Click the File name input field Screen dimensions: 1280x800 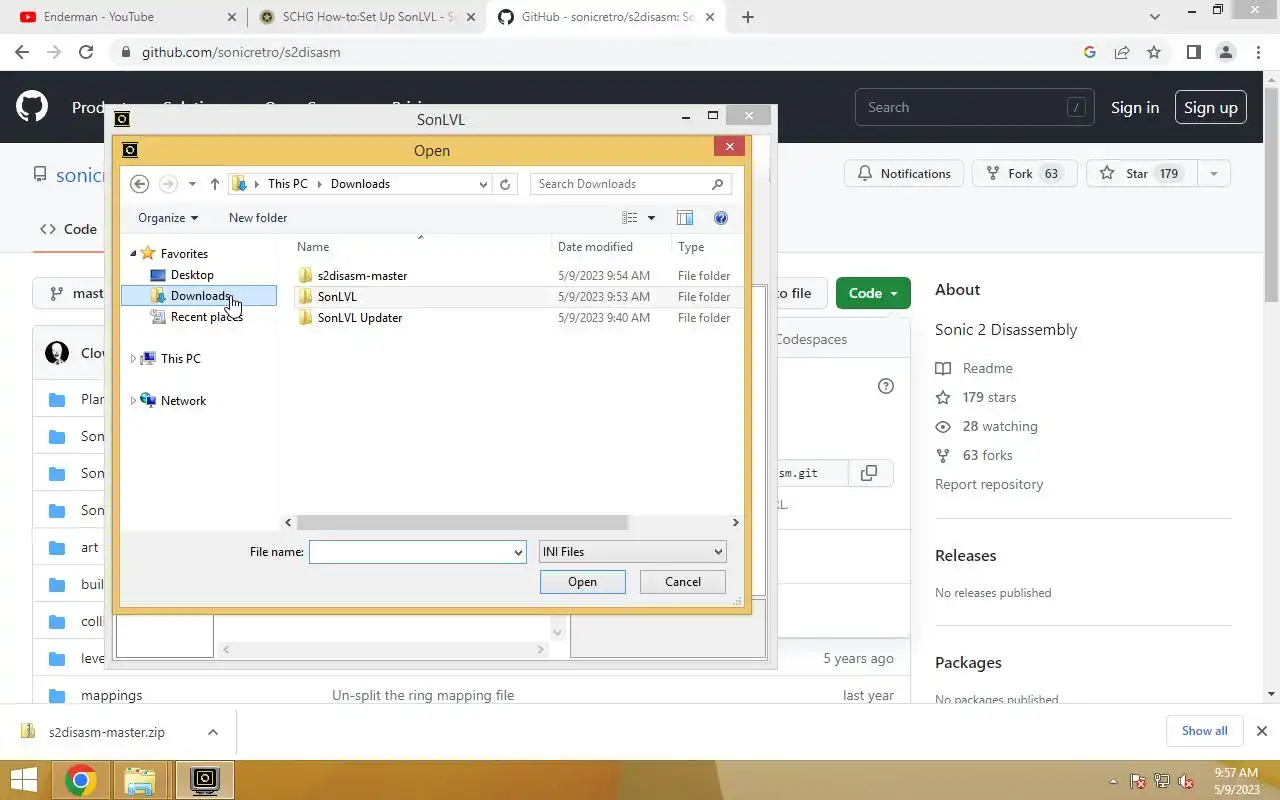tap(410, 552)
